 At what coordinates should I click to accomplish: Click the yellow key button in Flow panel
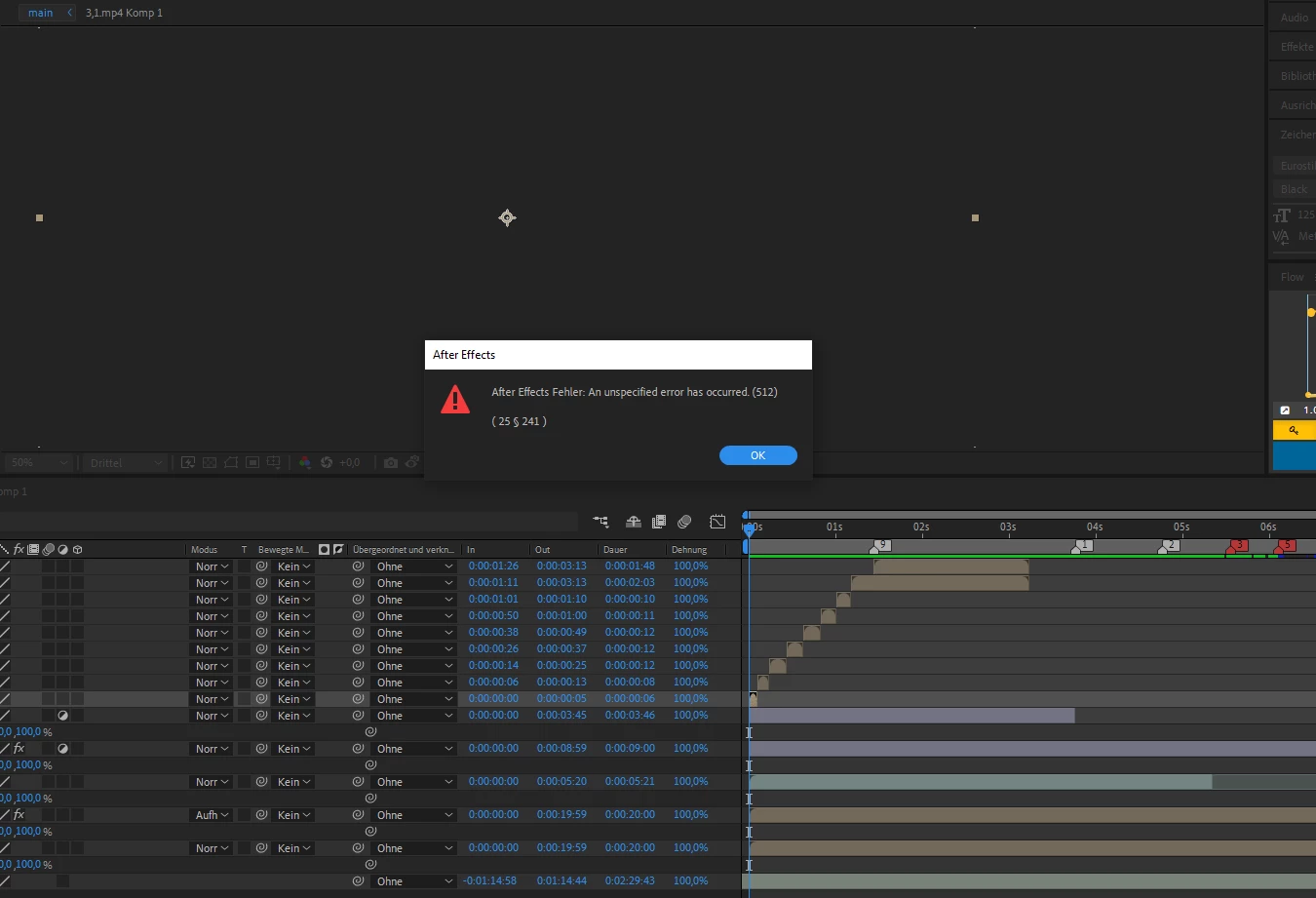pyautogui.click(x=1295, y=430)
